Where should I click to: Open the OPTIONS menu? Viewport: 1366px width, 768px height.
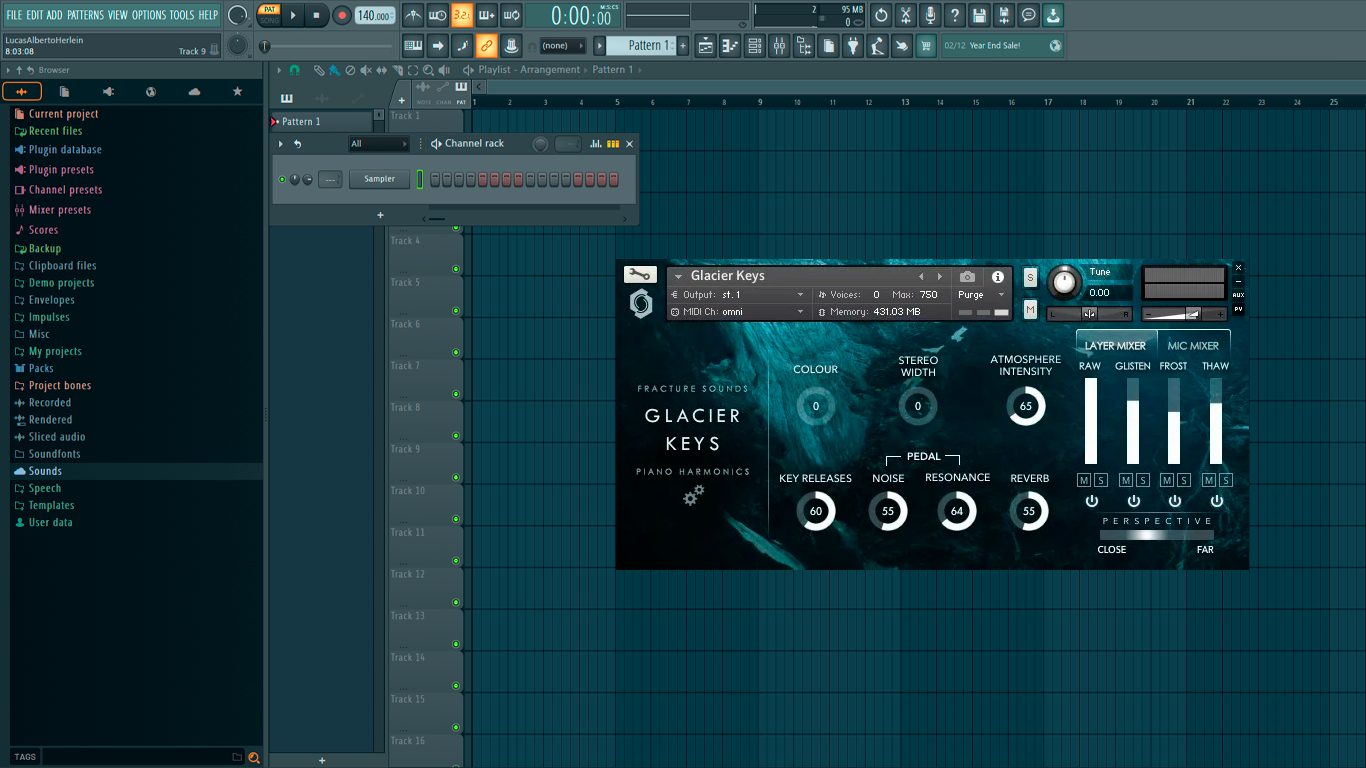[x=149, y=15]
